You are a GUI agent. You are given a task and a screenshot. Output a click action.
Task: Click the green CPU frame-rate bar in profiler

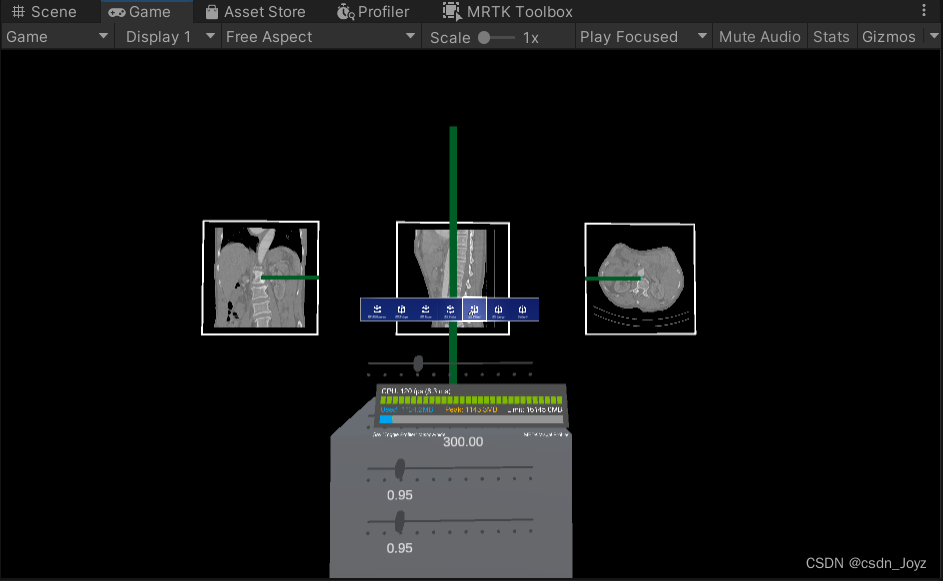click(472, 400)
